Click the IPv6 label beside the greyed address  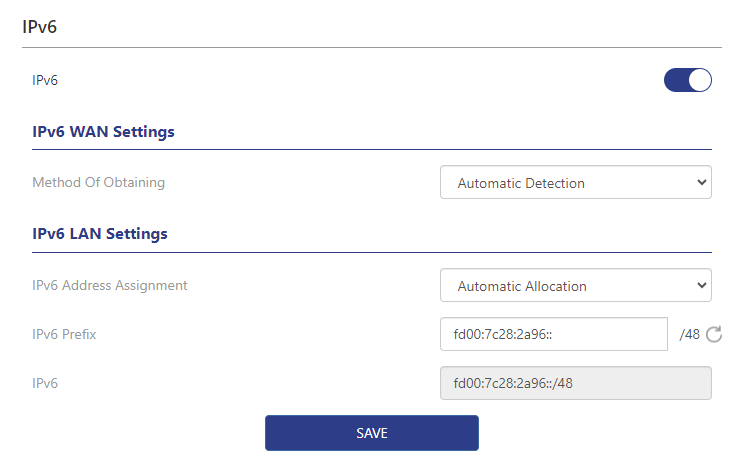[45, 383]
